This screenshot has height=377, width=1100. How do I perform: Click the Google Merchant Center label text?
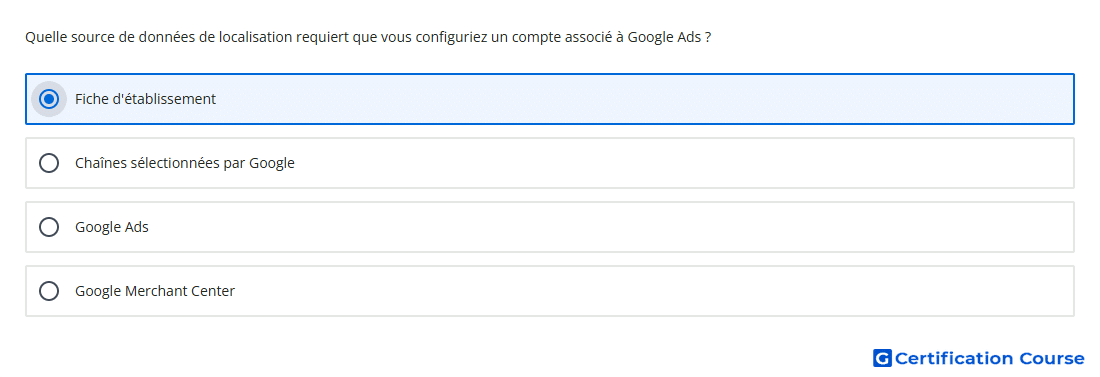point(154,291)
